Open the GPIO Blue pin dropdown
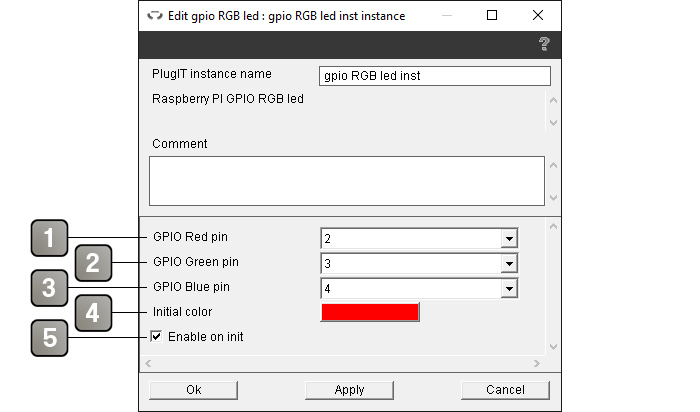This screenshot has width=700, height=412. tap(509, 288)
